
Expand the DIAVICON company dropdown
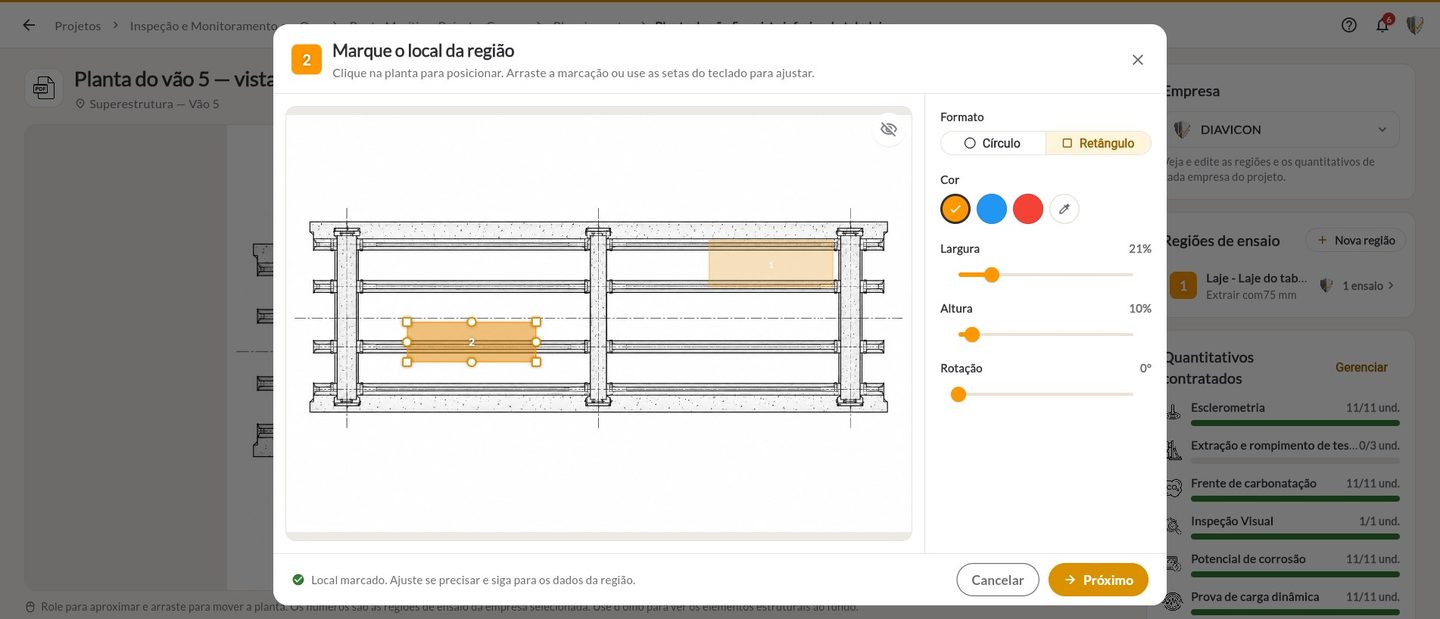1282,129
